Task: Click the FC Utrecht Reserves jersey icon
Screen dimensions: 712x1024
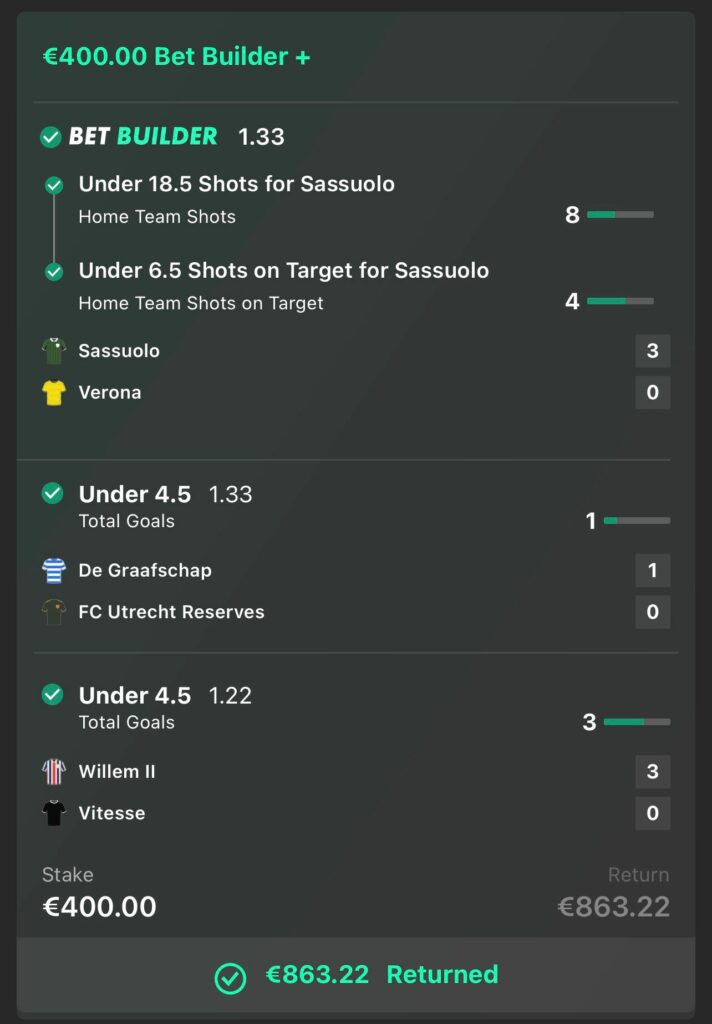Action: (x=54, y=612)
